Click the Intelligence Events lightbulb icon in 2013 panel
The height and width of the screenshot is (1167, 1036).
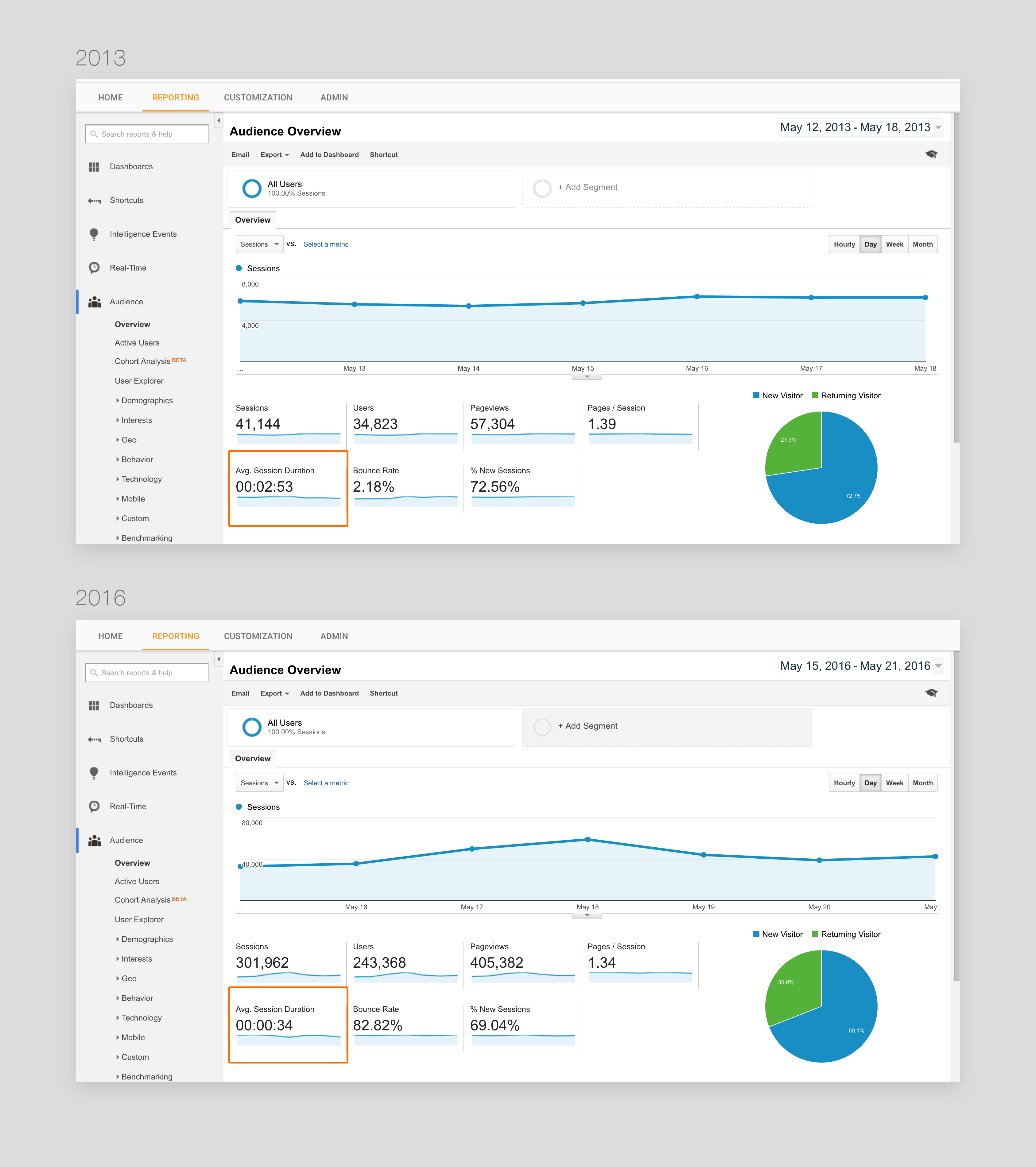tap(94, 234)
